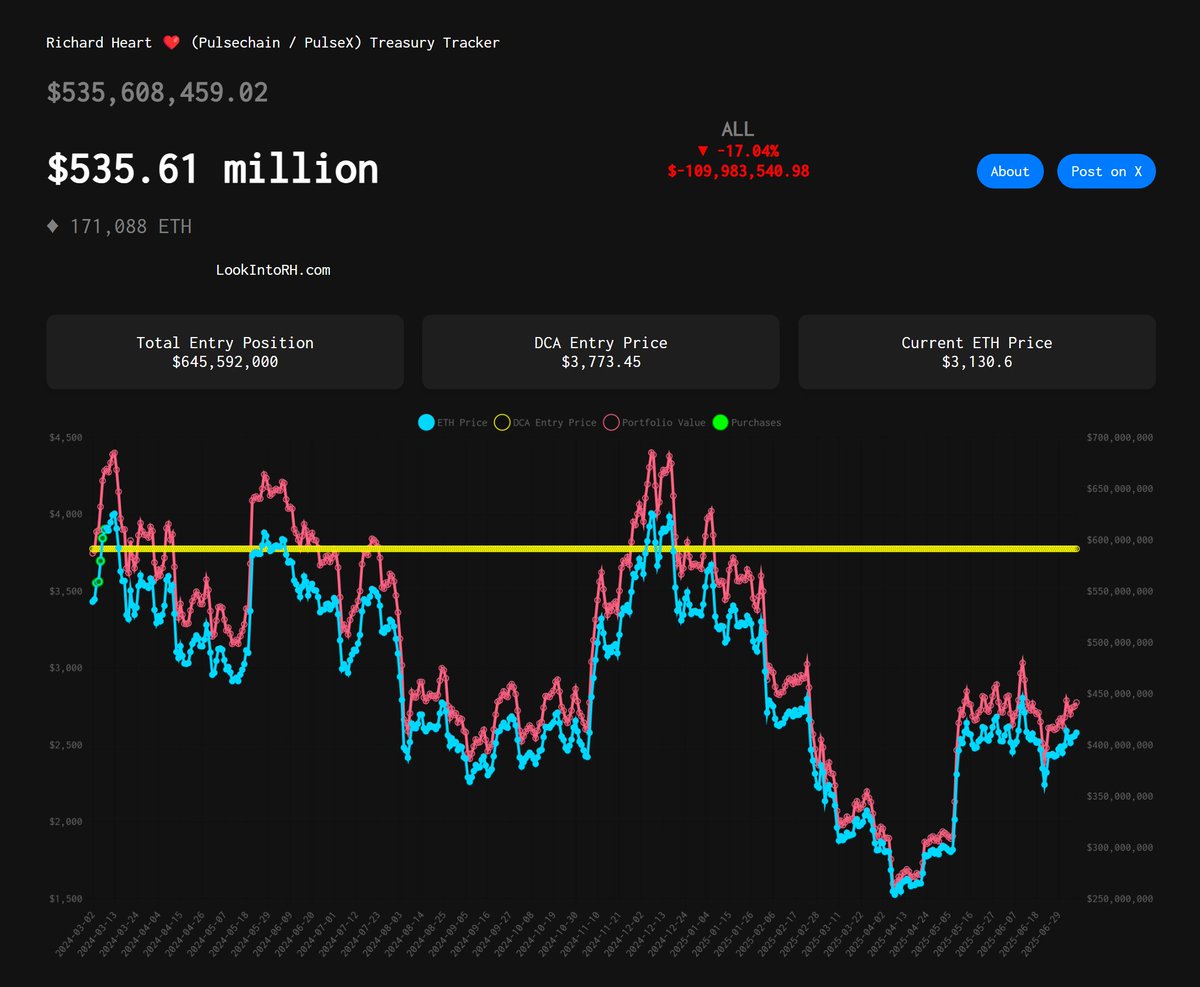This screenshot has width=1200, height=987.
Task: Click the $3,000 left axis label
Action: click(x=66, y=668)
